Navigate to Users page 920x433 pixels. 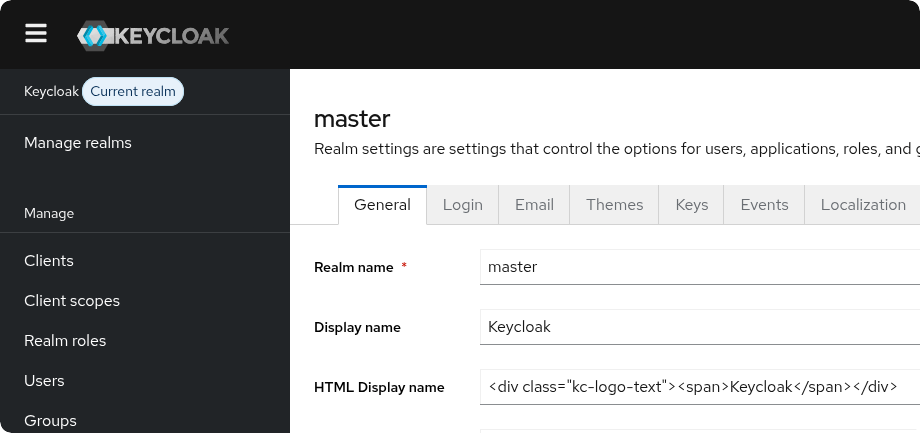44,381
